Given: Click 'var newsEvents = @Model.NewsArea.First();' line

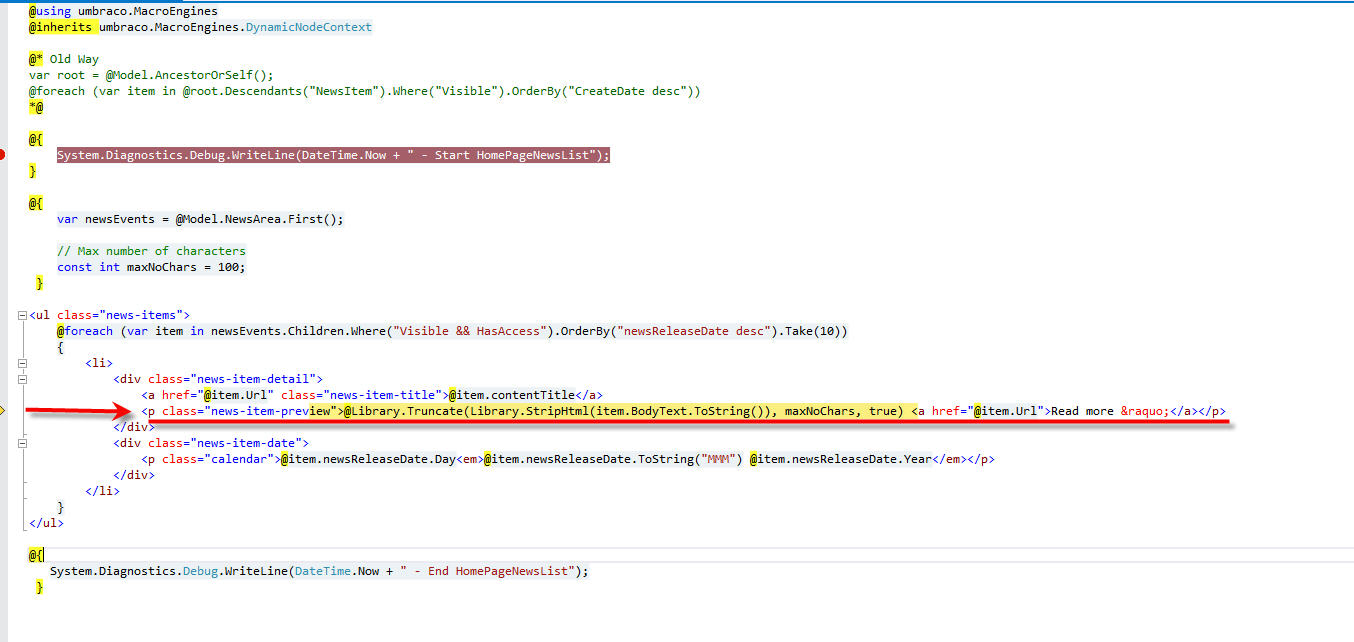Looking at the screenshot, I should pos(200,219).
